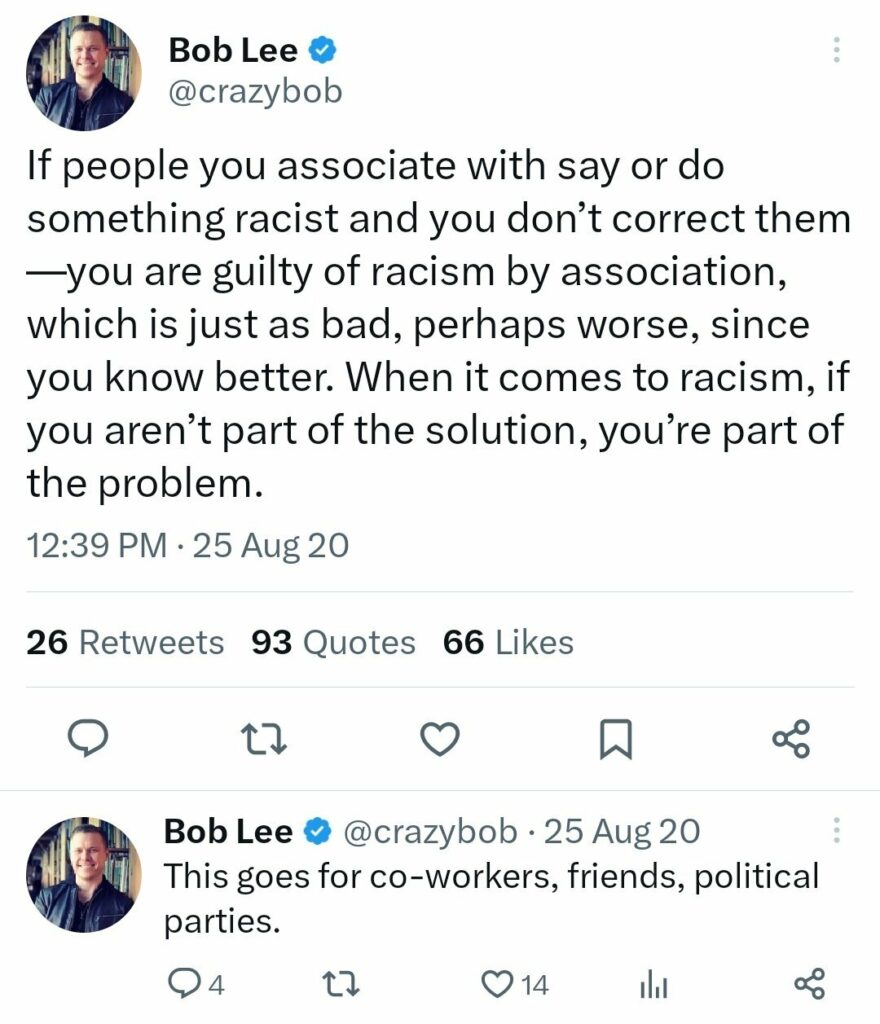This screenshot has height=1024, width=880.
Task: Bookmark the main tweet
Action: [x=611, y=739]
